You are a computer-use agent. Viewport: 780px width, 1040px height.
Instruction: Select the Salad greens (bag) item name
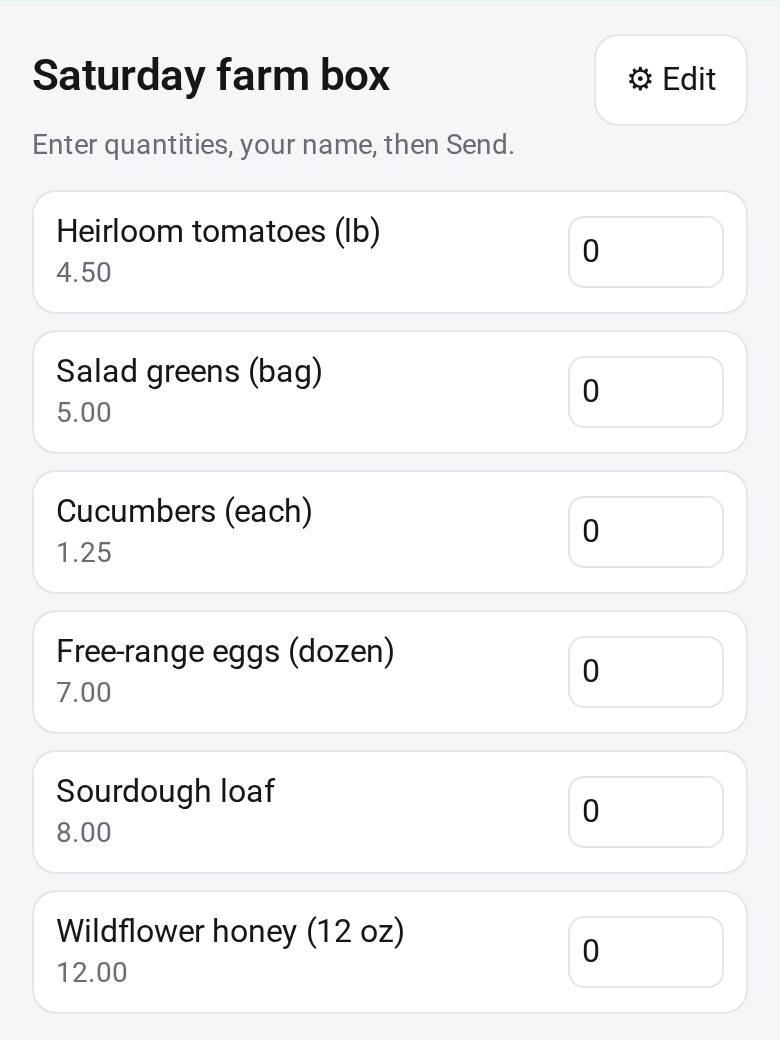[x=189, y=372]
